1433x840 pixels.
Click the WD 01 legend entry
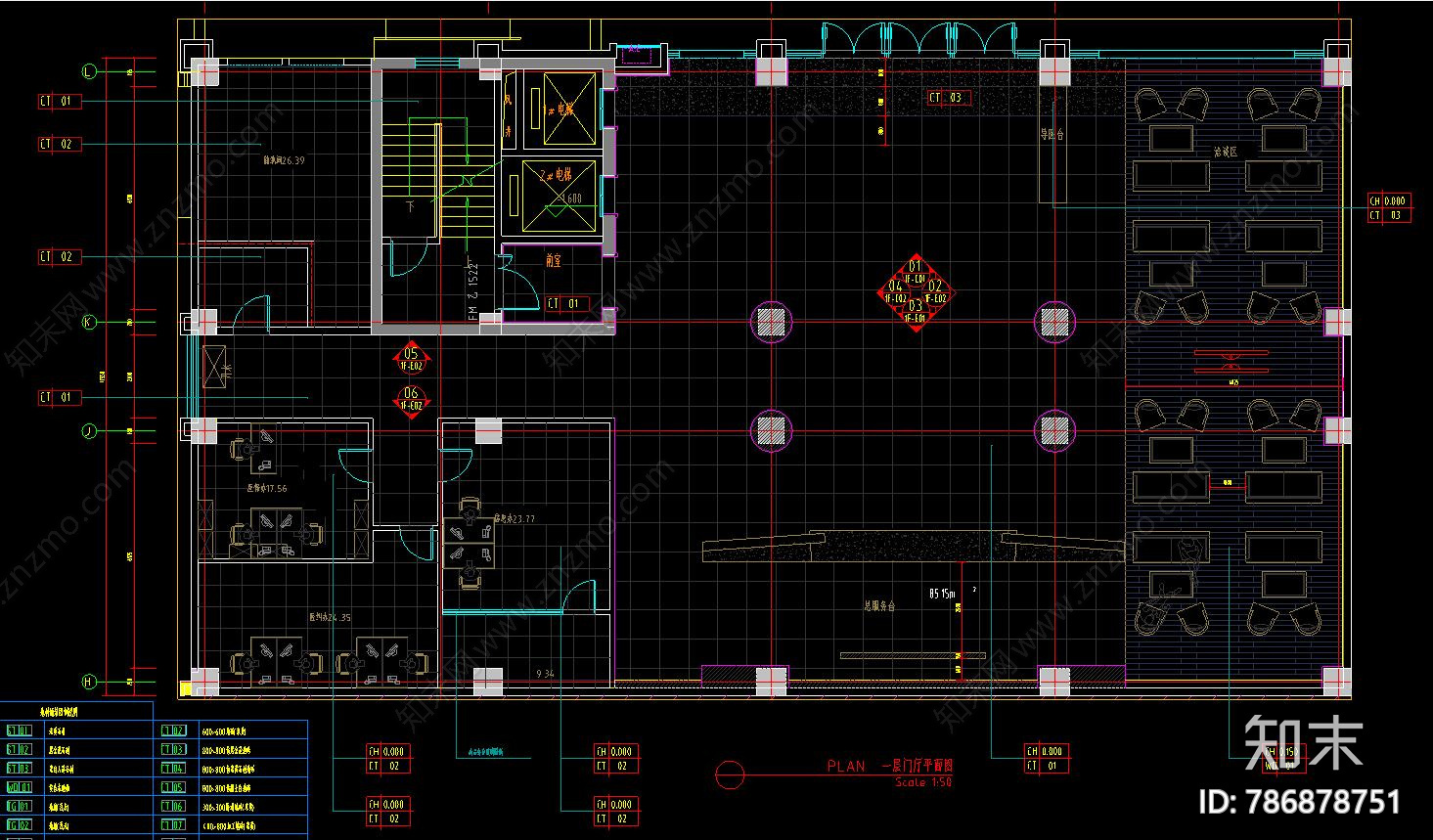click(19, 787)
